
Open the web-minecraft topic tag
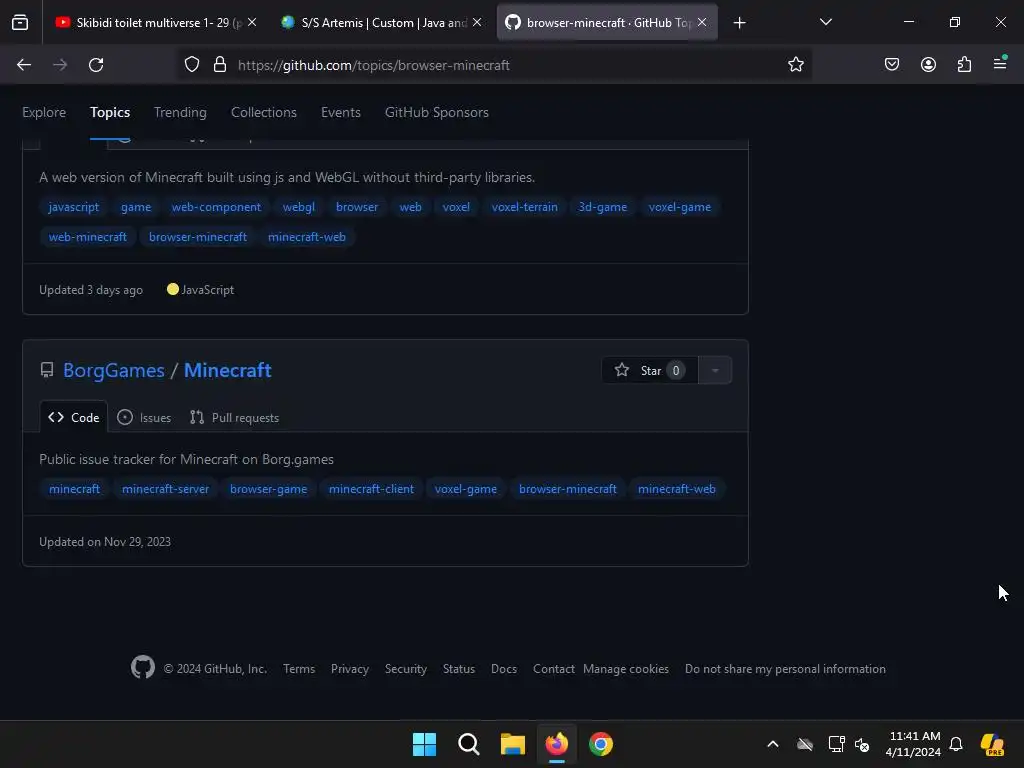click(88, 237)
